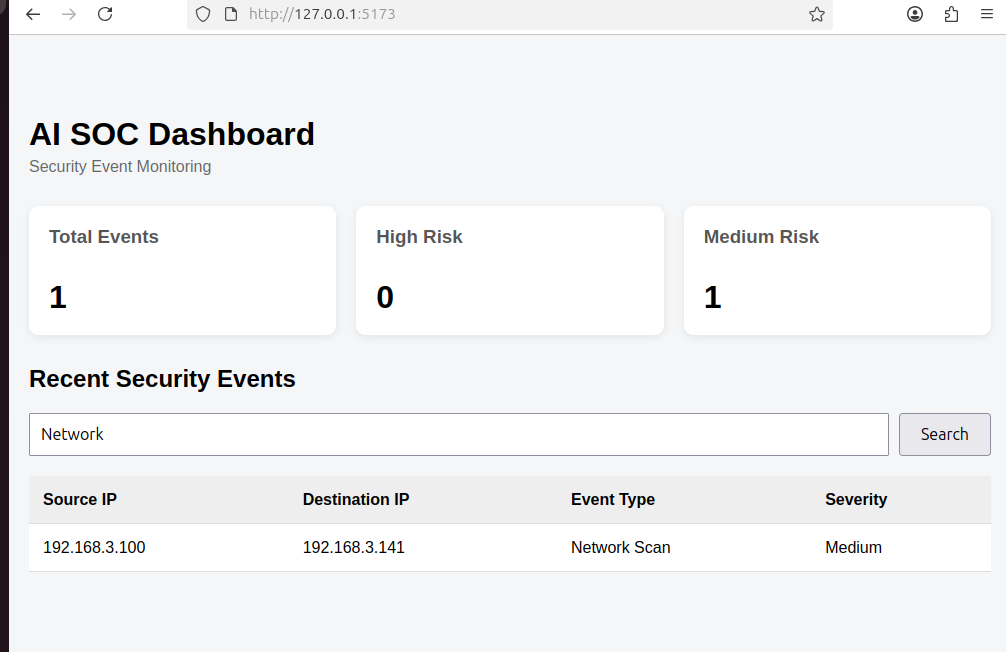Select destination IP 192.168.3.141 cell

[354, 547]
